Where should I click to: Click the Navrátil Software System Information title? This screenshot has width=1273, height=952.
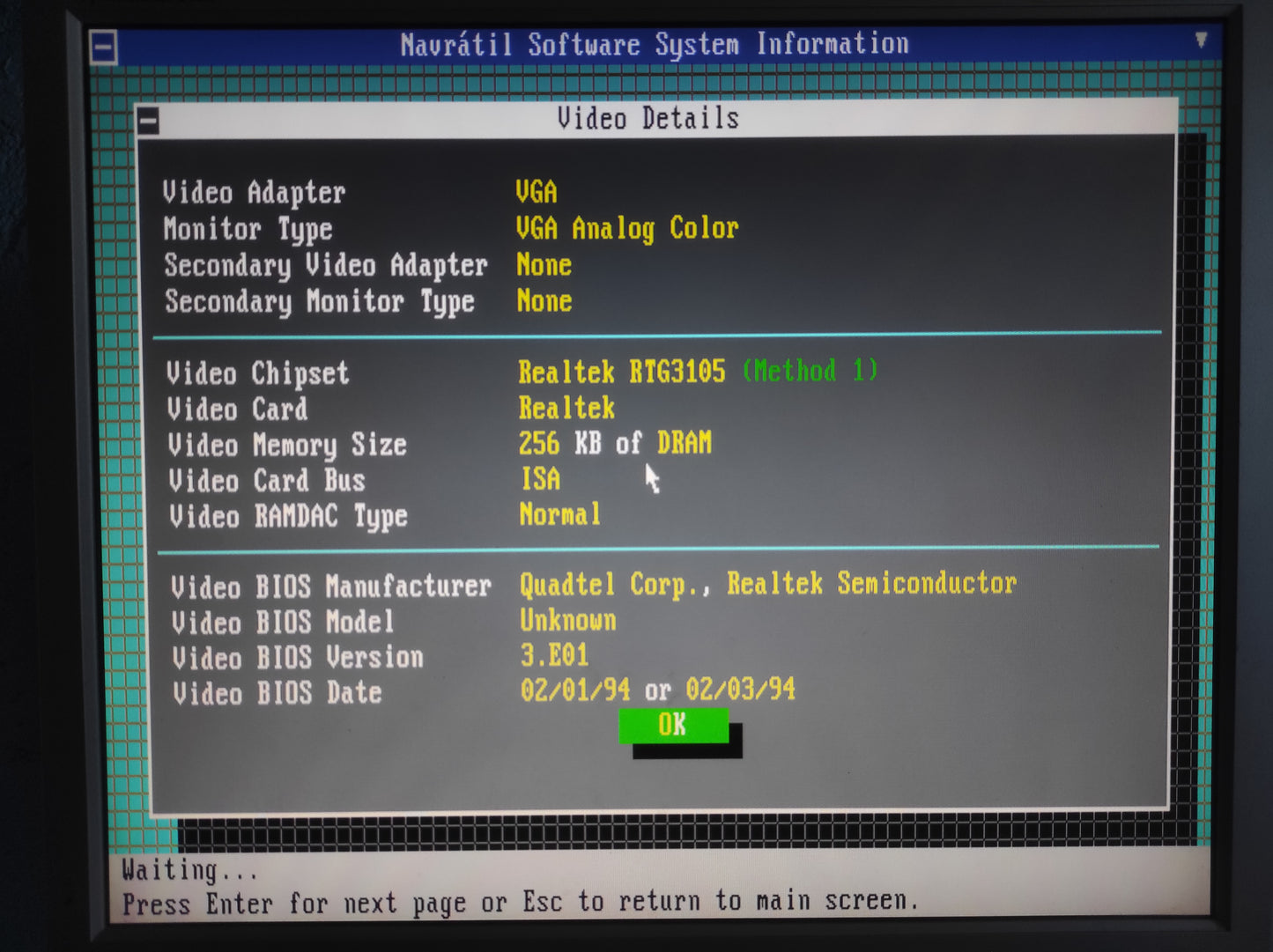(654, 44)
